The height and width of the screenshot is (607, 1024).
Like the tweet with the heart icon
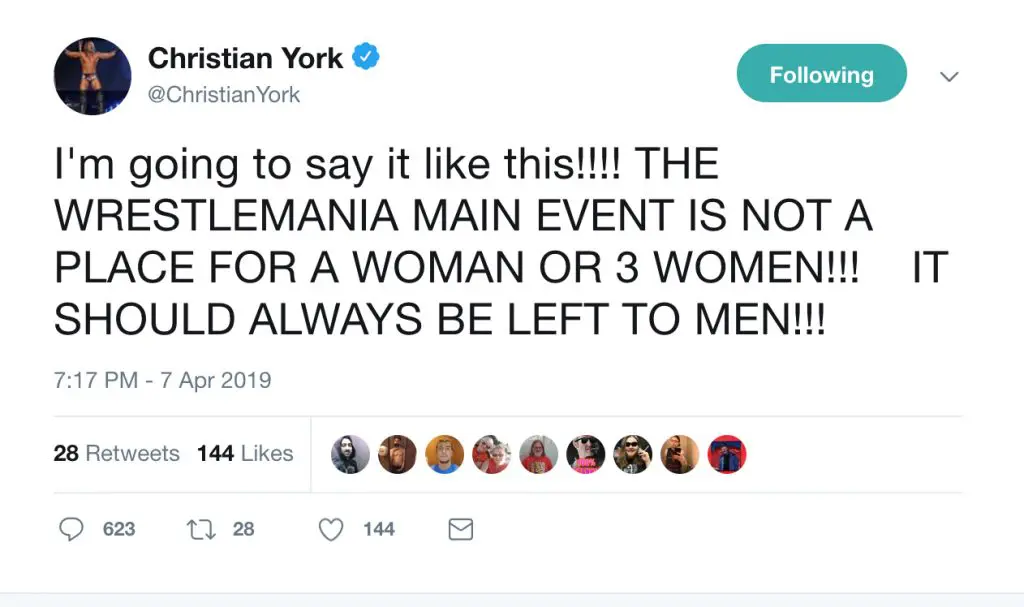(x=331, y=529)
